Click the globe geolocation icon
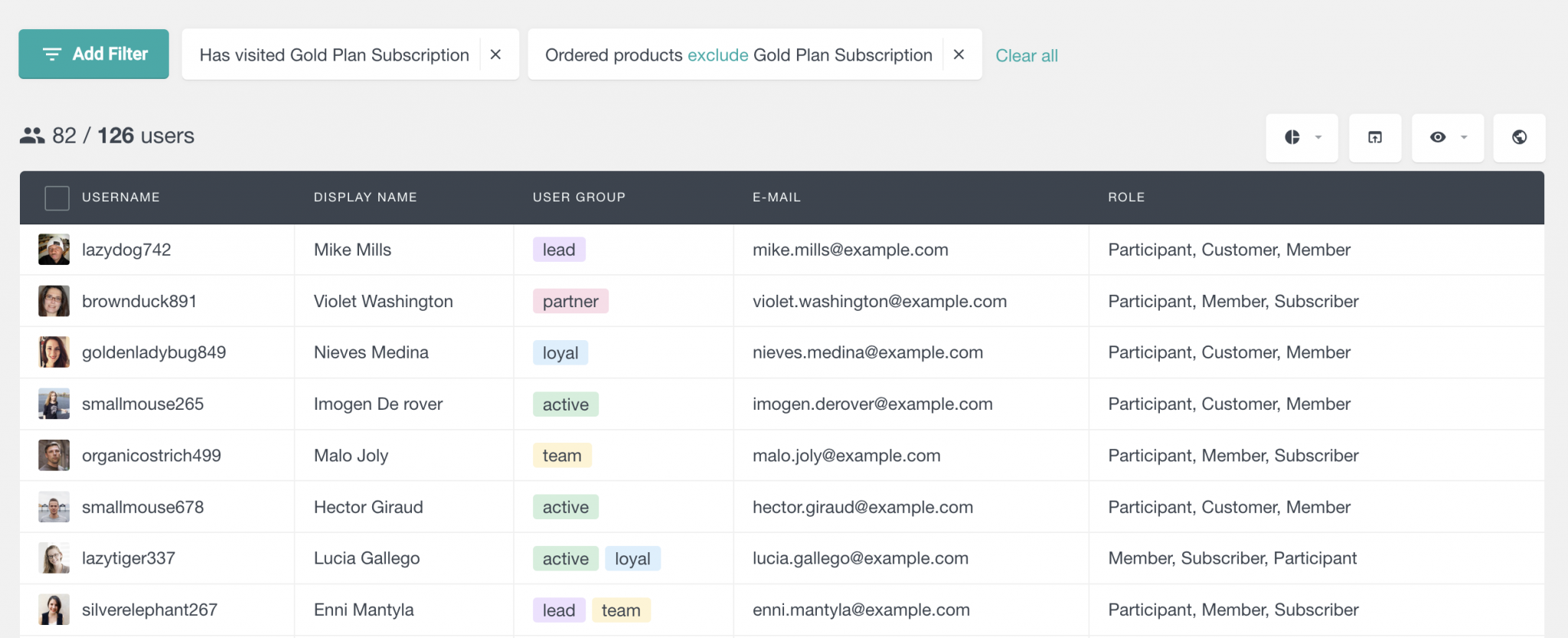Screen dimensions: 1568x638 point(1520,138)
